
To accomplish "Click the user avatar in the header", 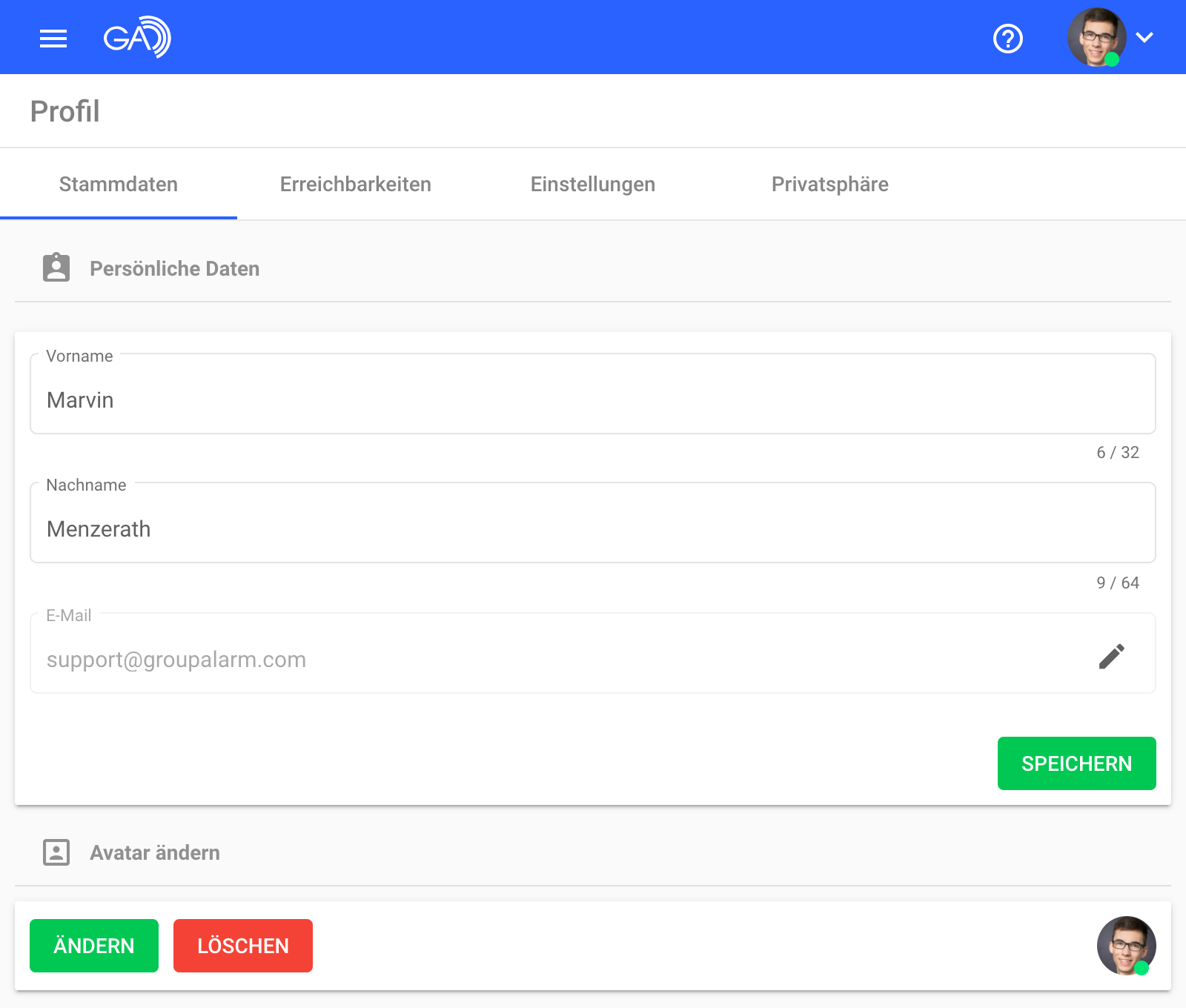I will pyautogui.click(x=1096, y=37).
